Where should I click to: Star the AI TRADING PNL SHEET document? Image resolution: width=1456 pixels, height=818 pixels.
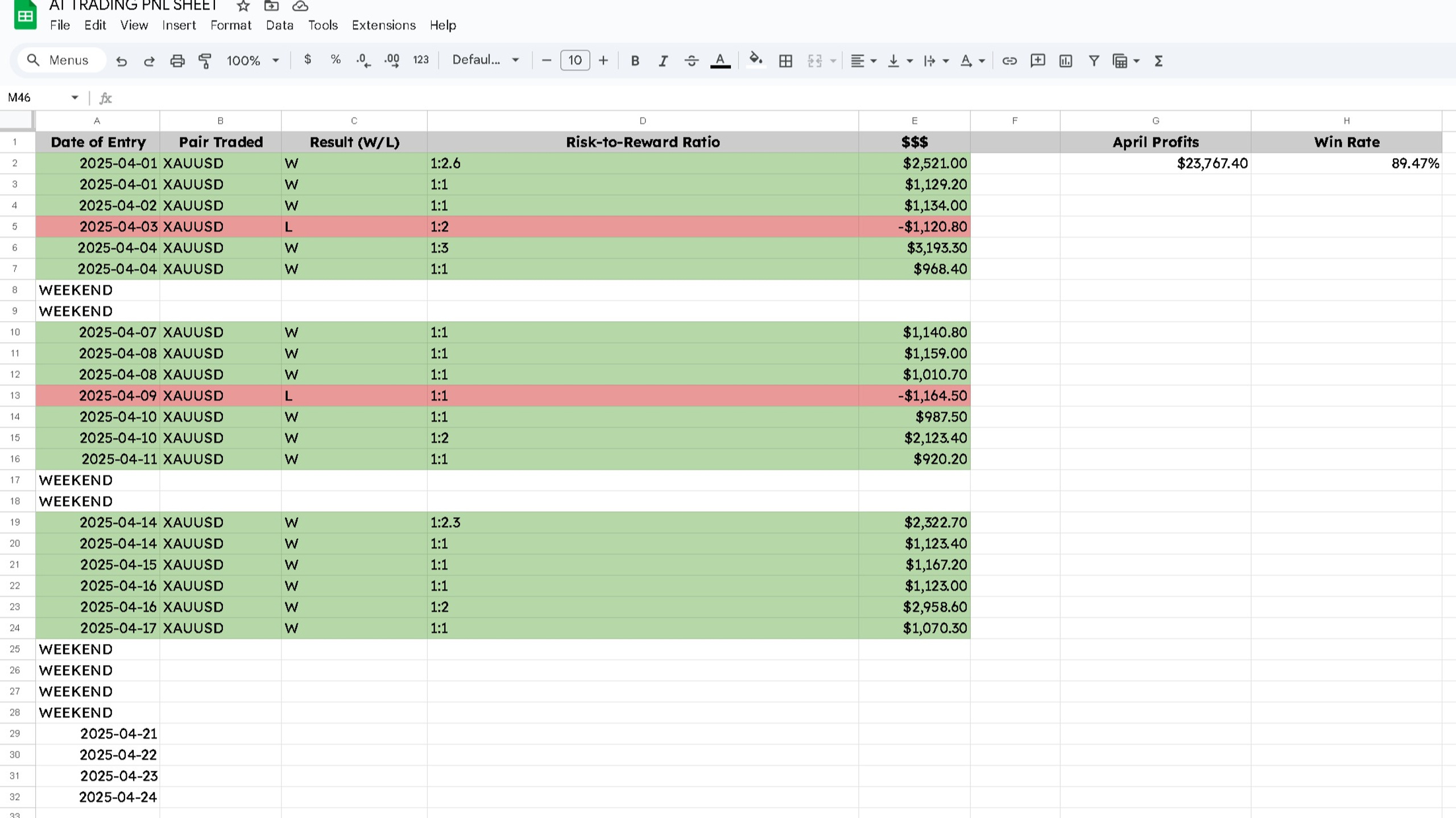coord(243,6)
